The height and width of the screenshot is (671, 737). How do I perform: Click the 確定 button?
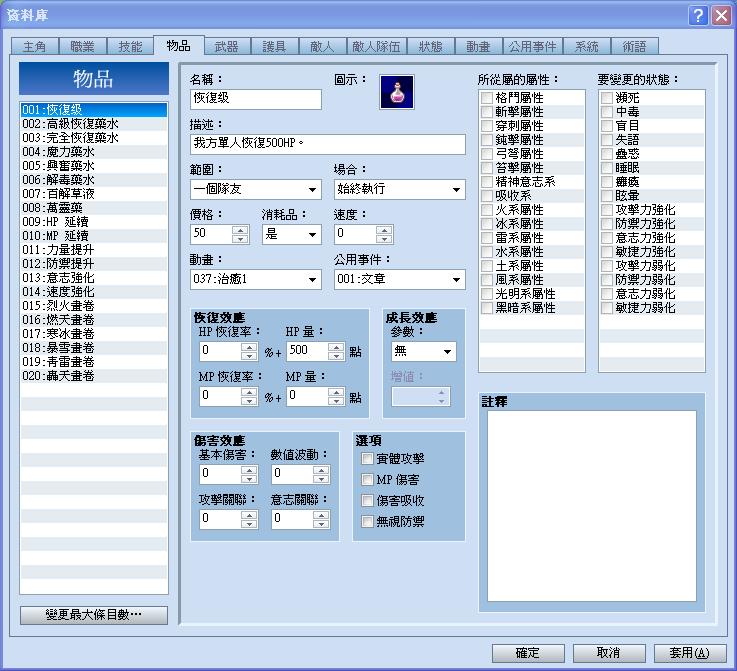pyautogui.click(x=528, y=653)
